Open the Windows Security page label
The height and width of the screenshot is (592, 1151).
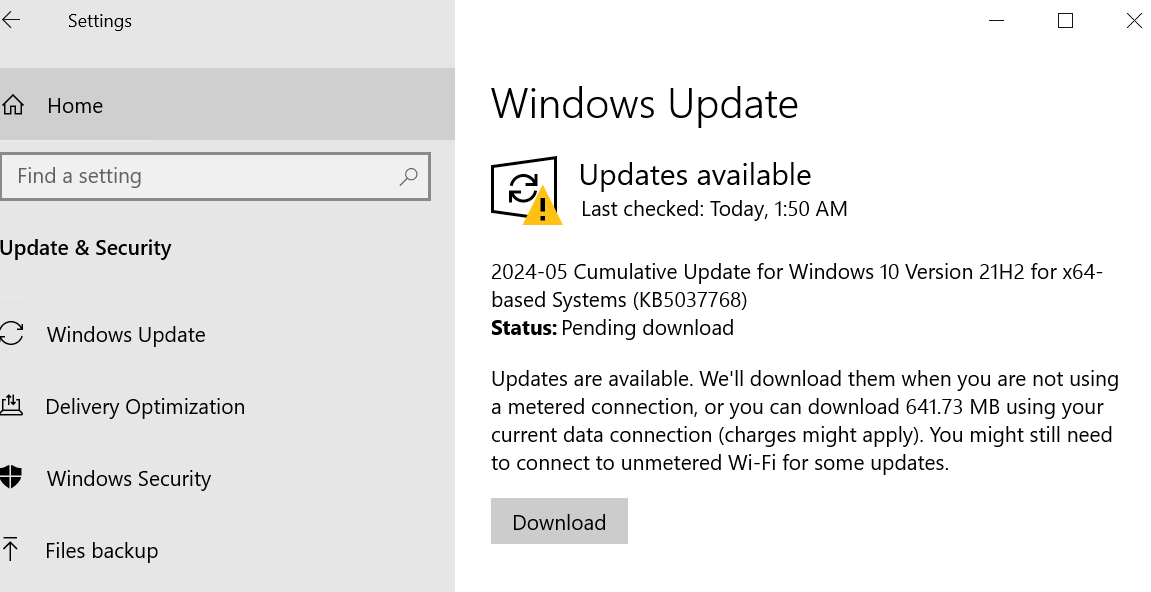[129, 479]
